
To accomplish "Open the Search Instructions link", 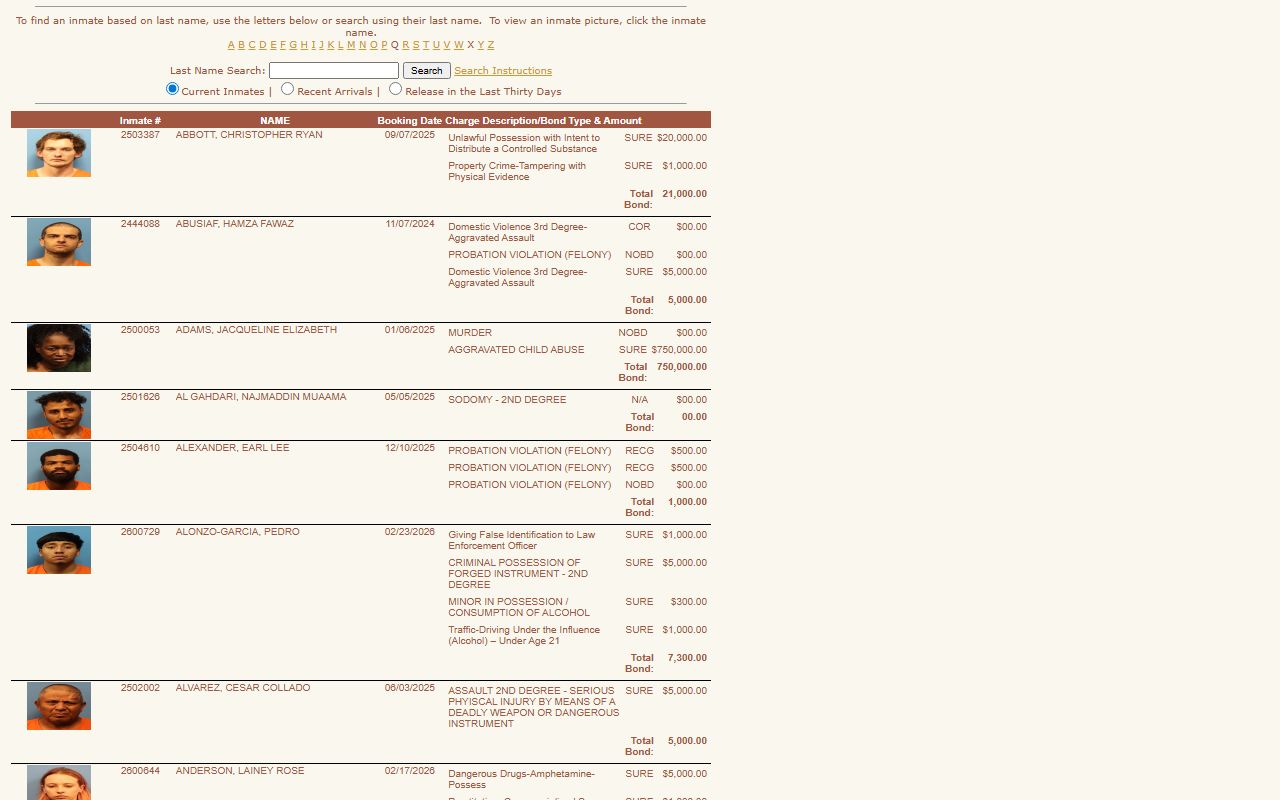I will coord(503,71).
